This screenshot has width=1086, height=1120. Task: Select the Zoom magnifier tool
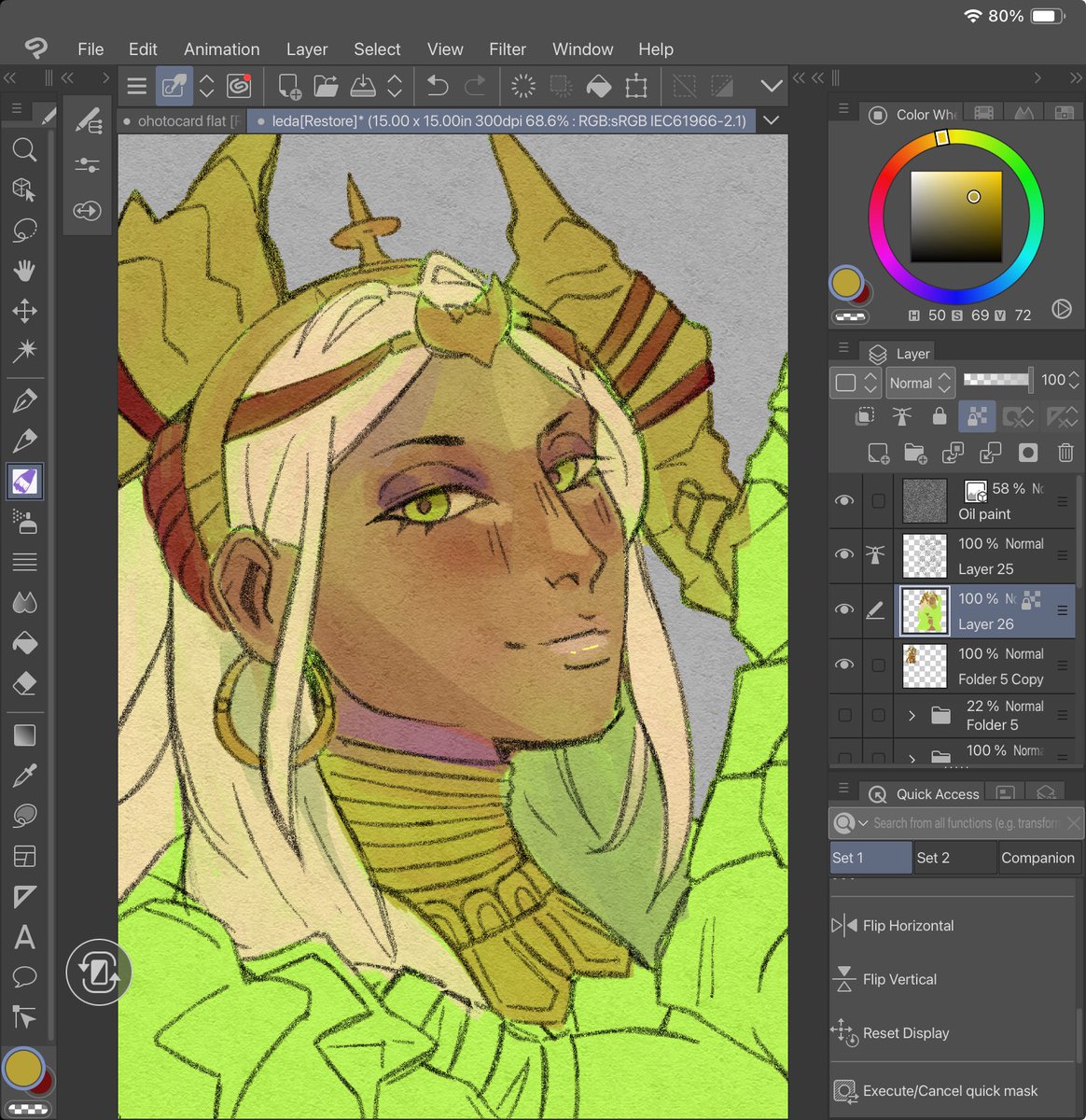[x=24, y=149]
